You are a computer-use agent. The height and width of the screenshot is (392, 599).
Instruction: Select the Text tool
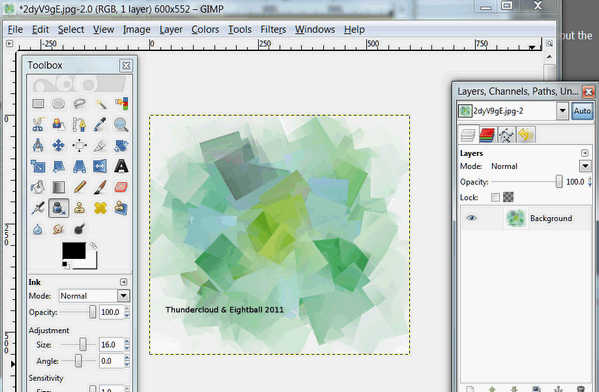[121, 166]
